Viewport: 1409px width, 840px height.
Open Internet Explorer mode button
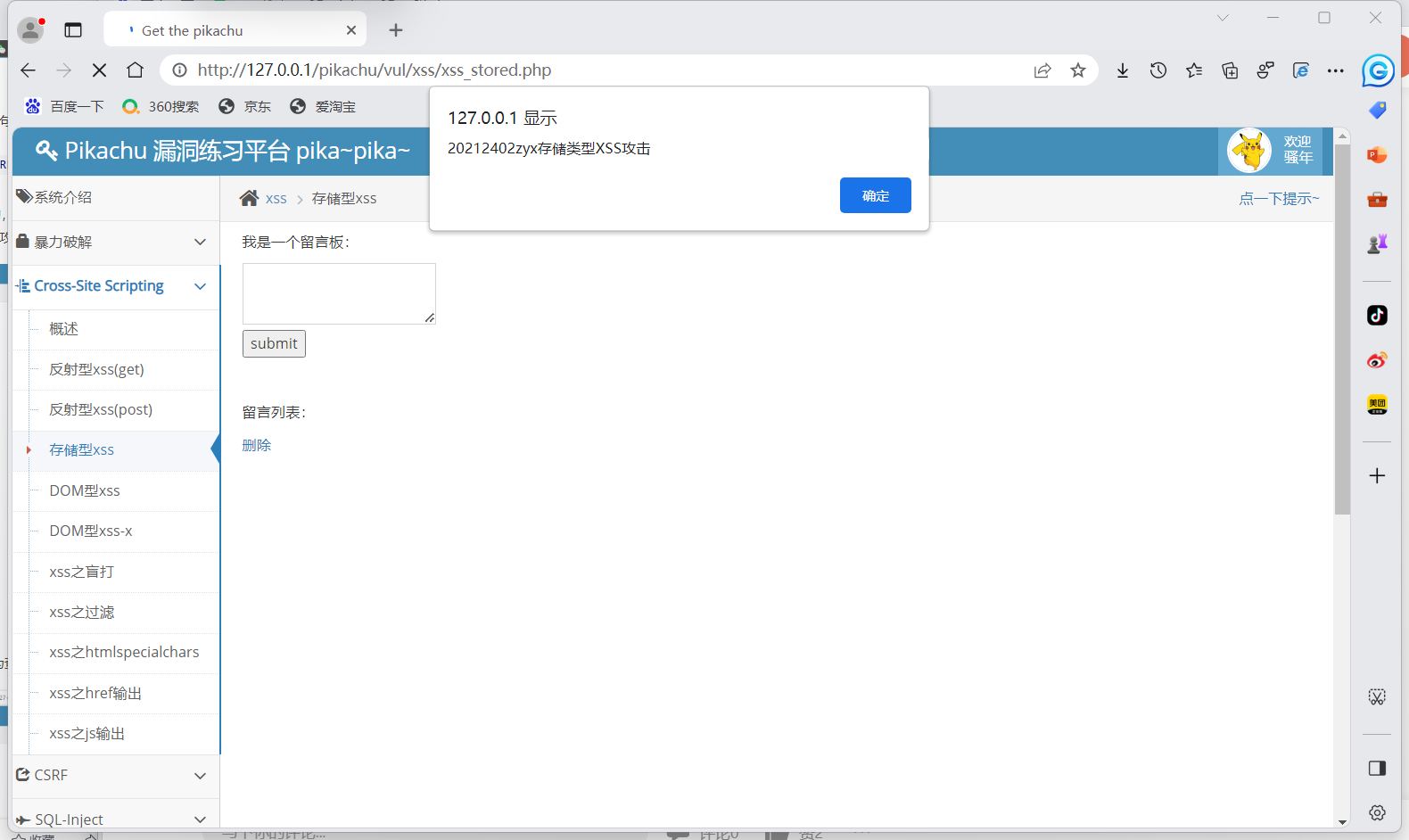coord(1301,70)
